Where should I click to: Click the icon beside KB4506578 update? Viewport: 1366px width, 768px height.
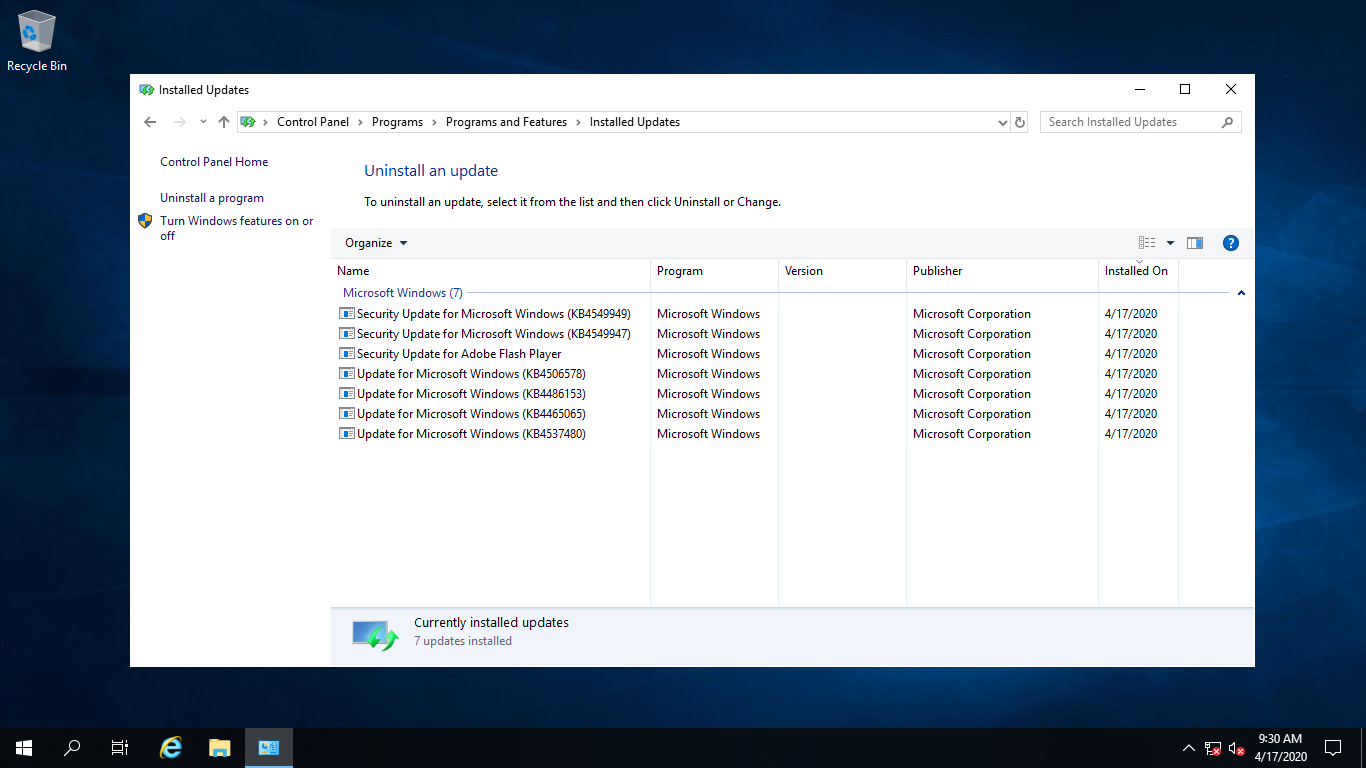[347, 374]
